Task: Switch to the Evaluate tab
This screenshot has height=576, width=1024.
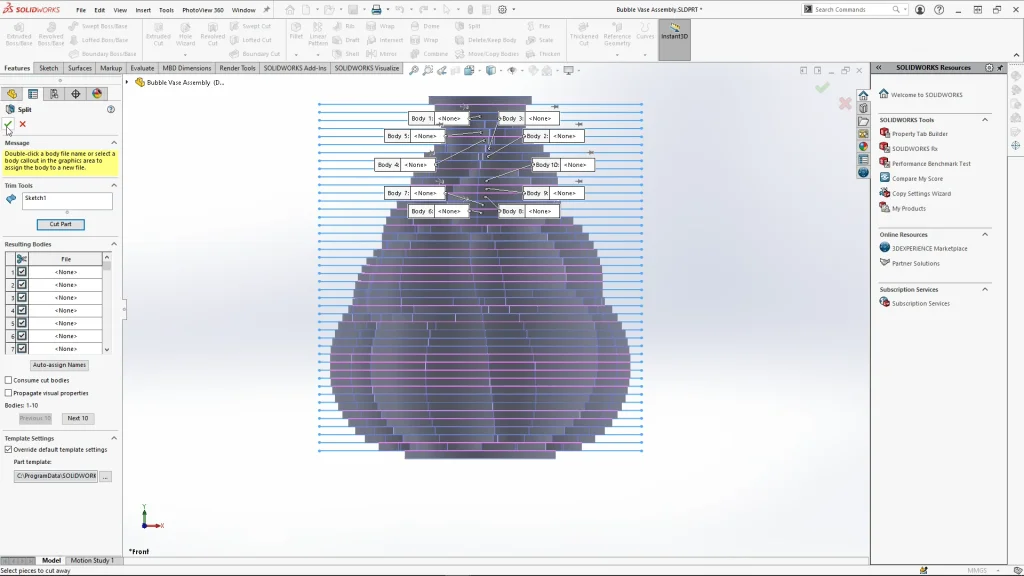Action: [x=142, y=68]
